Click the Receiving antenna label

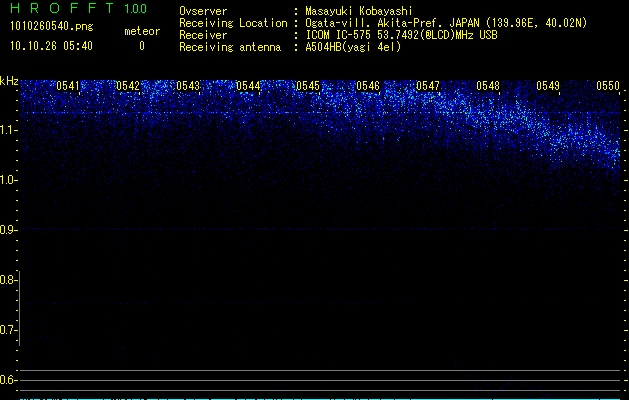[230, 47]
